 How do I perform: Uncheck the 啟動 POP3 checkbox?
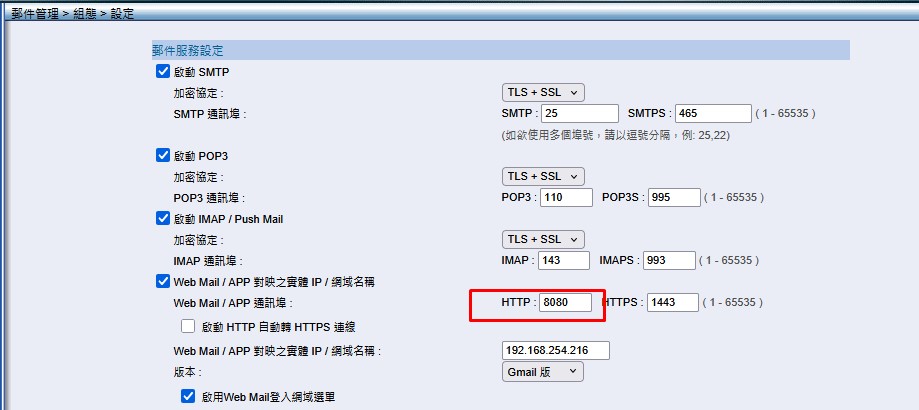coord(163,156)
